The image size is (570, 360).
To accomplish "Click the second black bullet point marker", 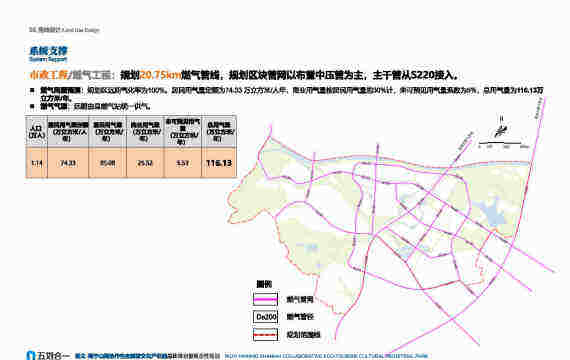I will tap(32, 107).
